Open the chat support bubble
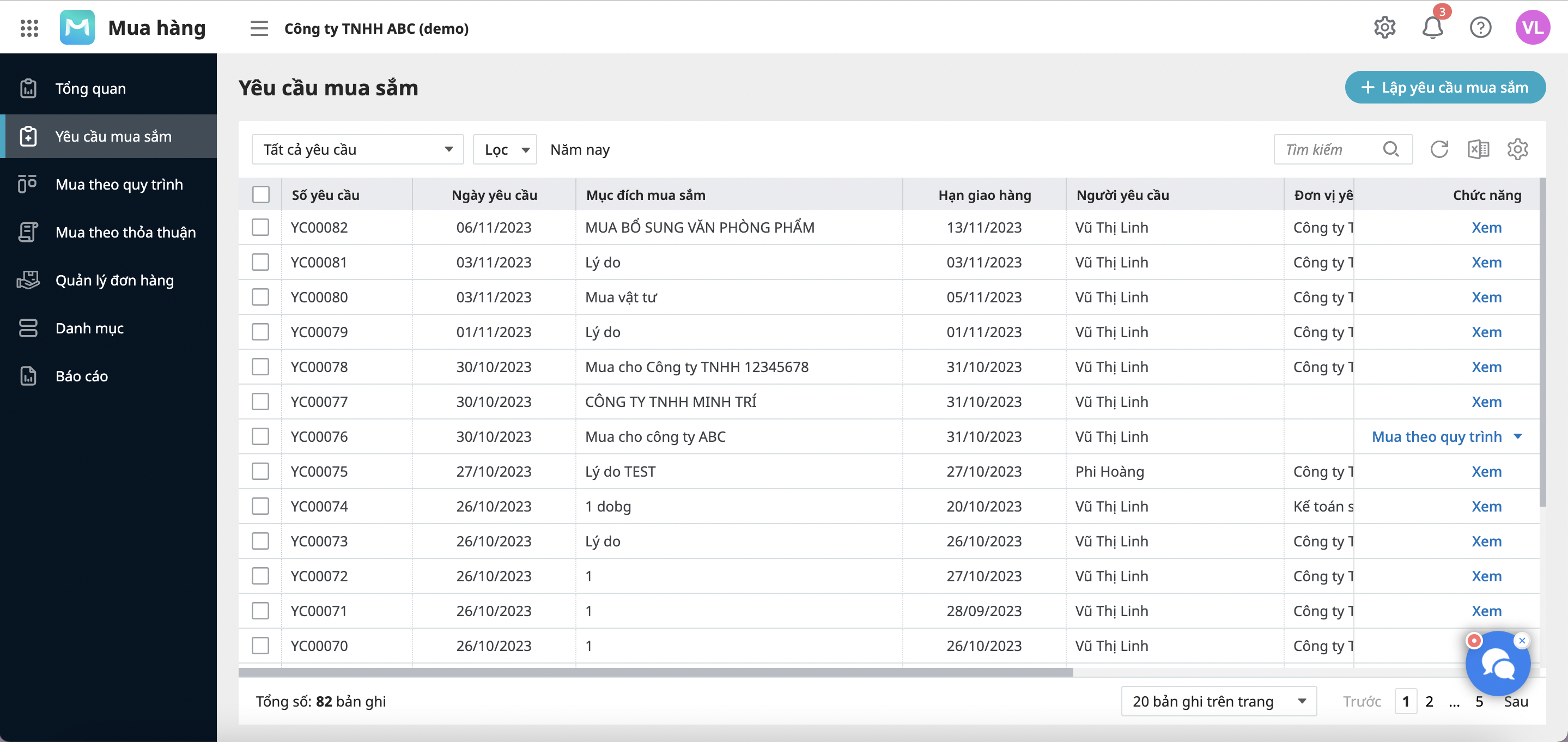Viewport: 1568px width, 742px height. click(x=1497, y=665)
